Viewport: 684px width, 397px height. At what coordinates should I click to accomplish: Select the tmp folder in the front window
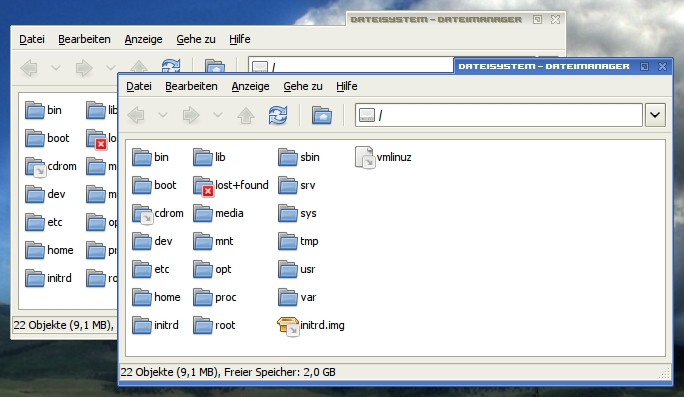[298, 241]
